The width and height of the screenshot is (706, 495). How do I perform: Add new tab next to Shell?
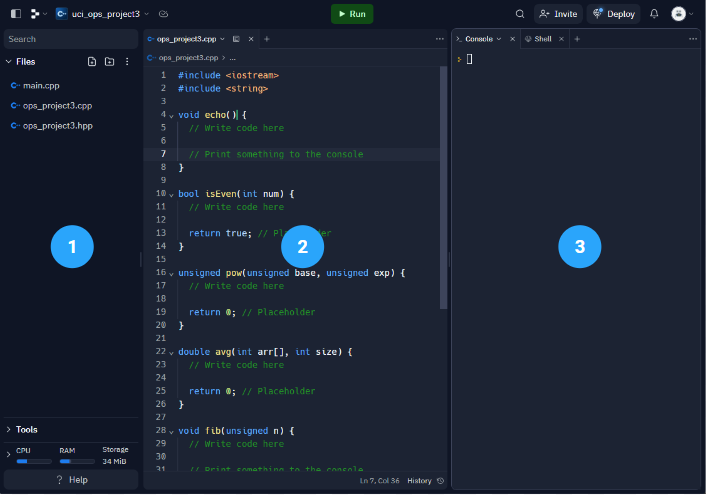pyautogui.click(x=577, y=39)
